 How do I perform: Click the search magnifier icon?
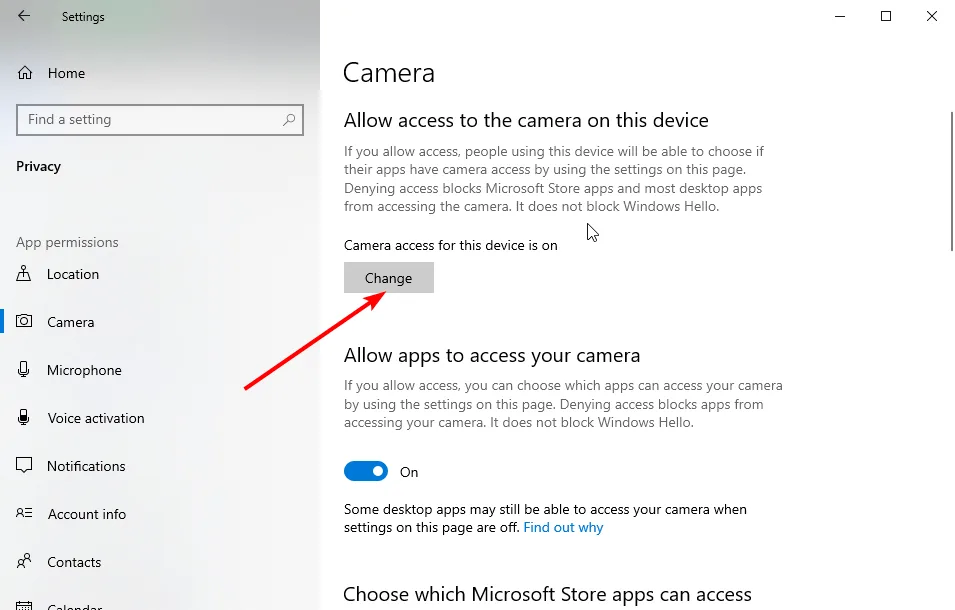(289, 120)
